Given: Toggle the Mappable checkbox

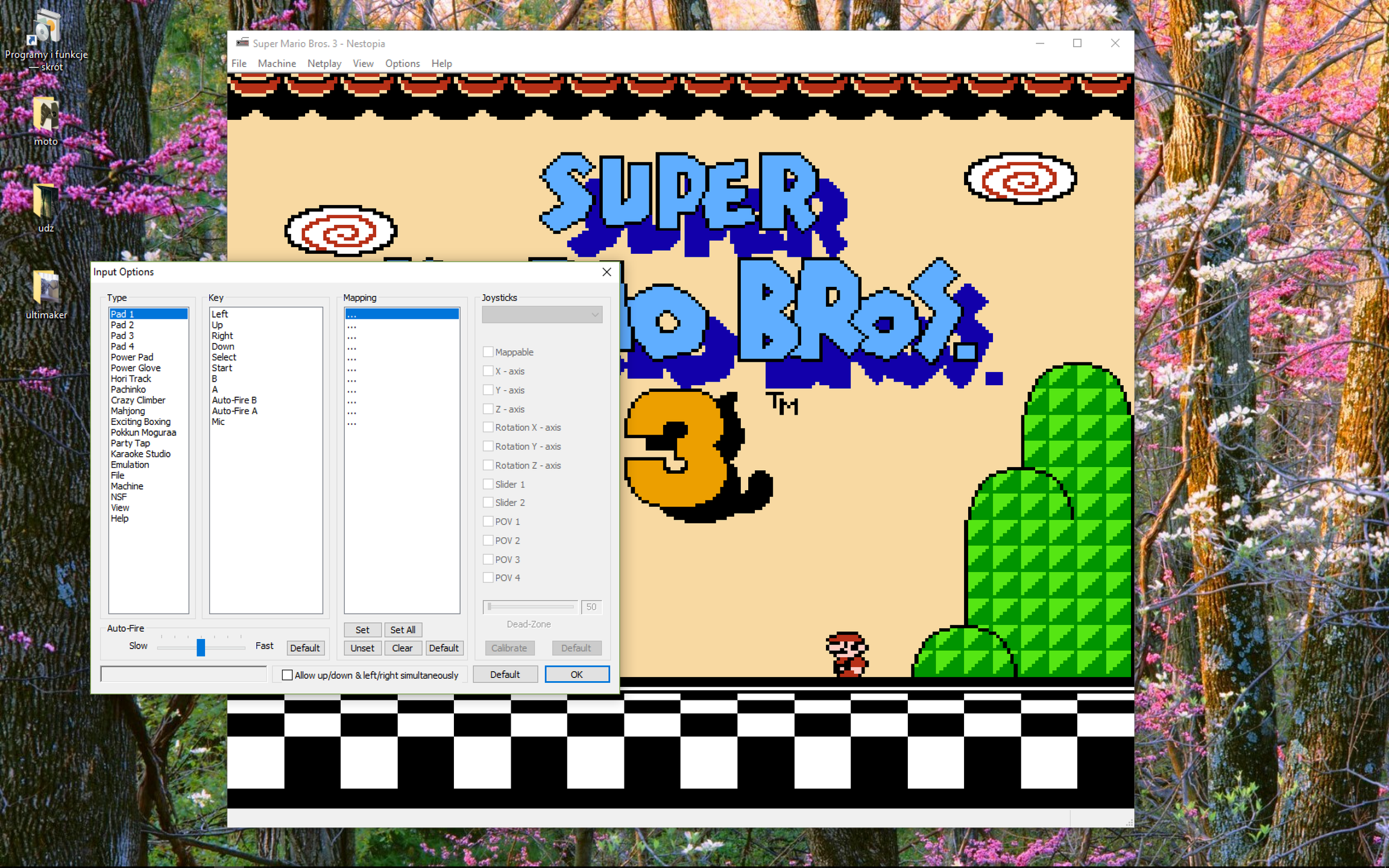Looking at the screenshot, I should point(488,352).
